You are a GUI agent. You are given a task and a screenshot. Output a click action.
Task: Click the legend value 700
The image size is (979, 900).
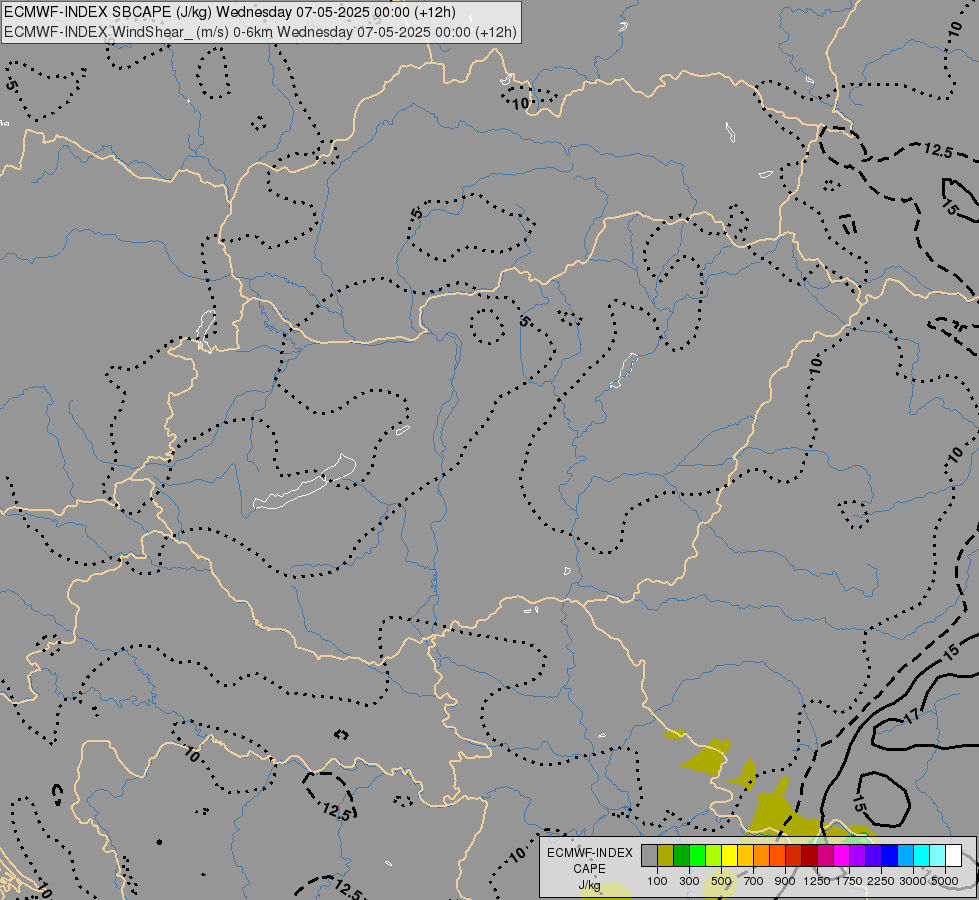(x=754, y=881)
